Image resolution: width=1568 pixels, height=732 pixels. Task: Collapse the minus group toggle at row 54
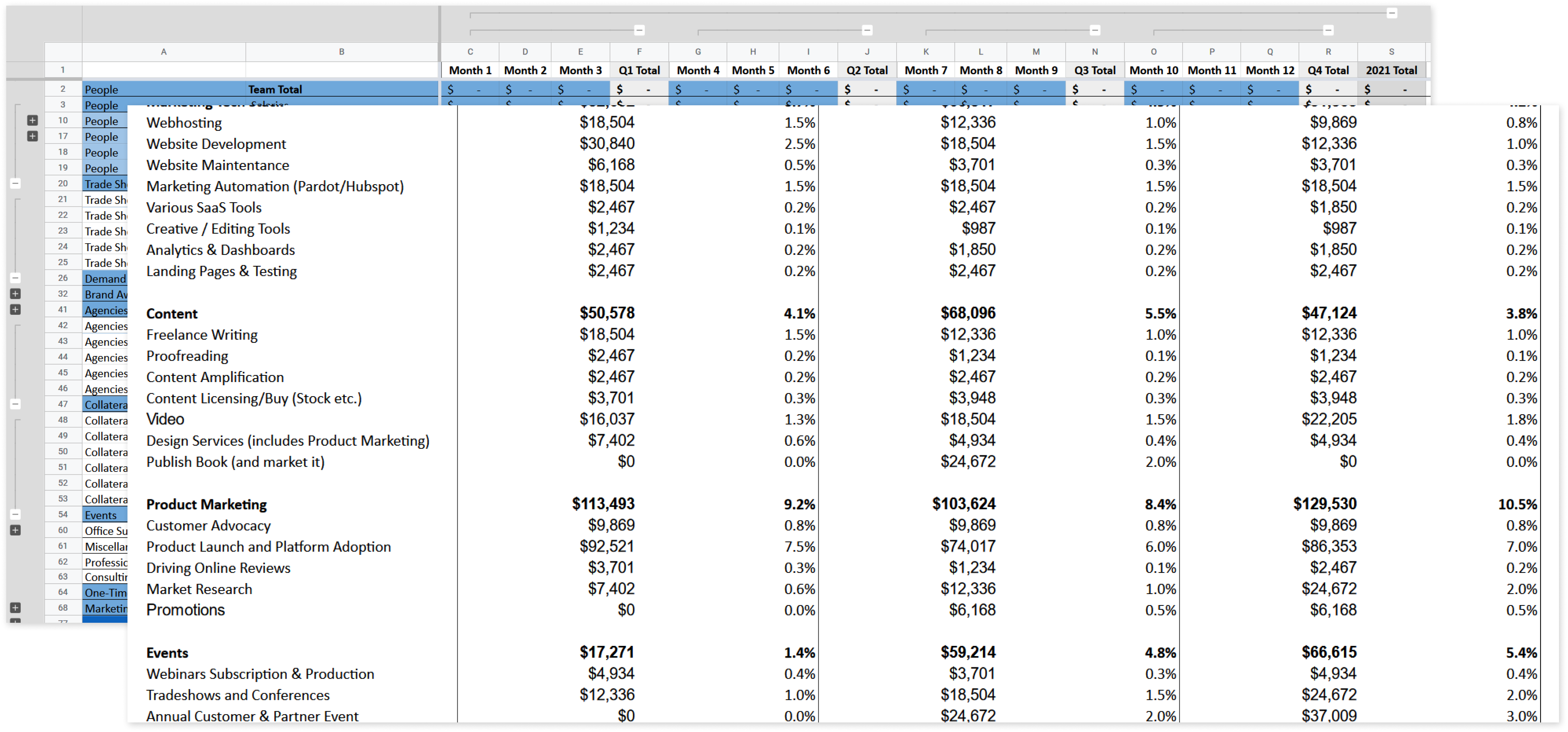[15, 515]
